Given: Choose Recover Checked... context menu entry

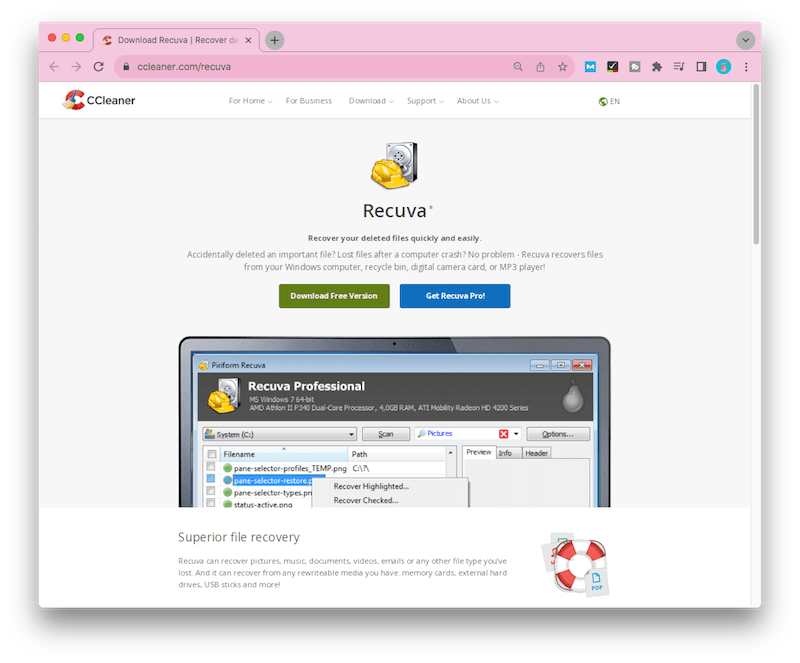Looking at the screenshot, I should click(x=366, y=501).
